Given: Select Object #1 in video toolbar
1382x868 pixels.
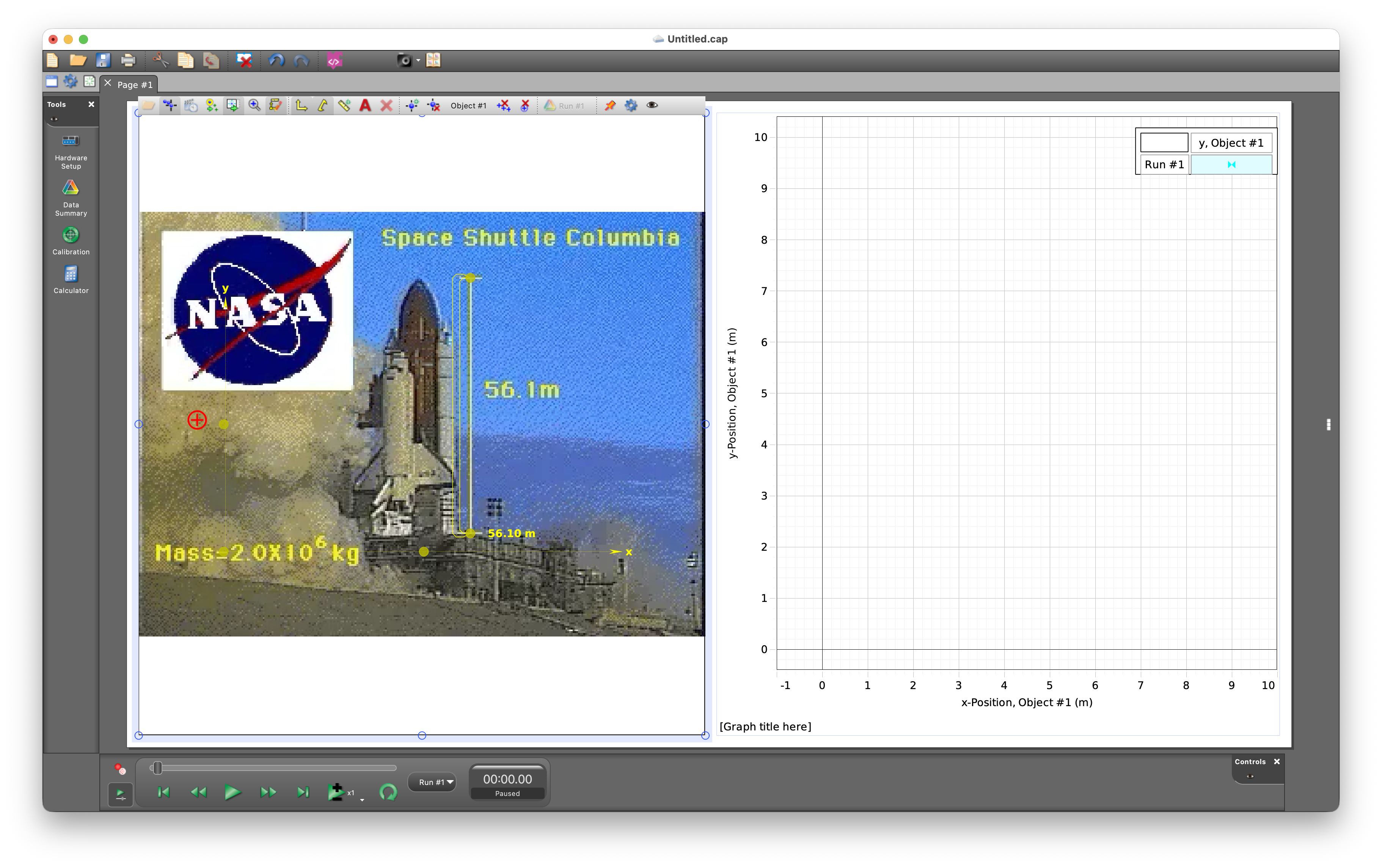Looking at the screenshot, I should coord(468,105).
